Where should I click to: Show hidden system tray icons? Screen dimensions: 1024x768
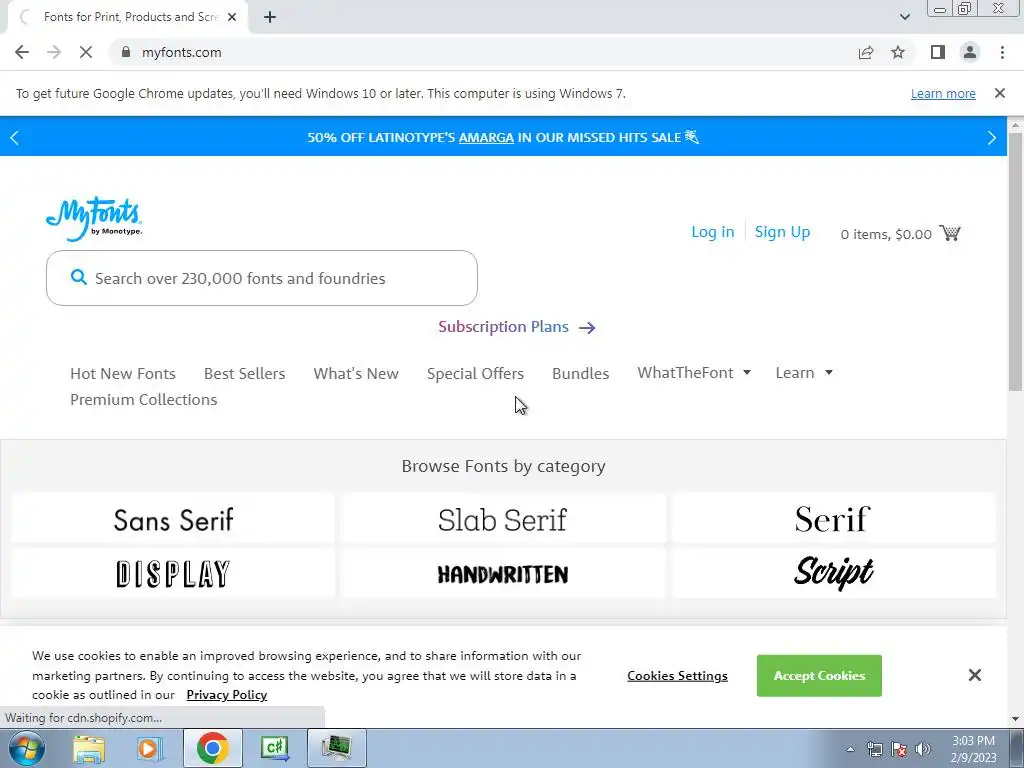tap(850, 749)
